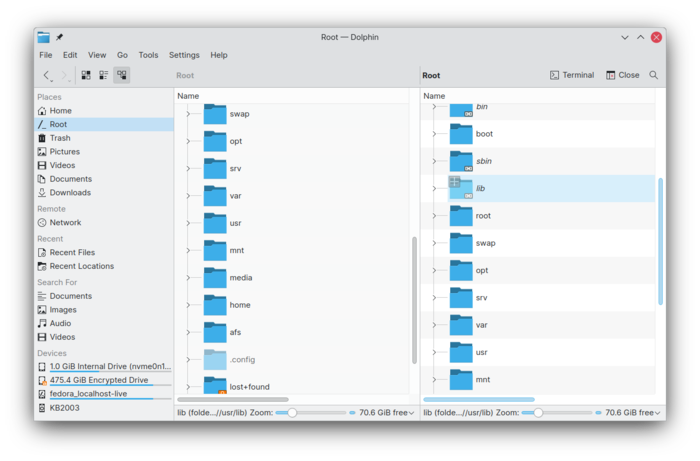Click the pin icon in title bar
Viewport: 700px width, 461px height.
coord(59,37)
